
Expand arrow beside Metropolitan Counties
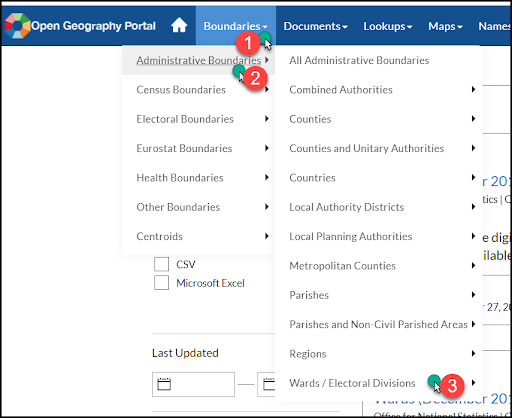point(473,265)
